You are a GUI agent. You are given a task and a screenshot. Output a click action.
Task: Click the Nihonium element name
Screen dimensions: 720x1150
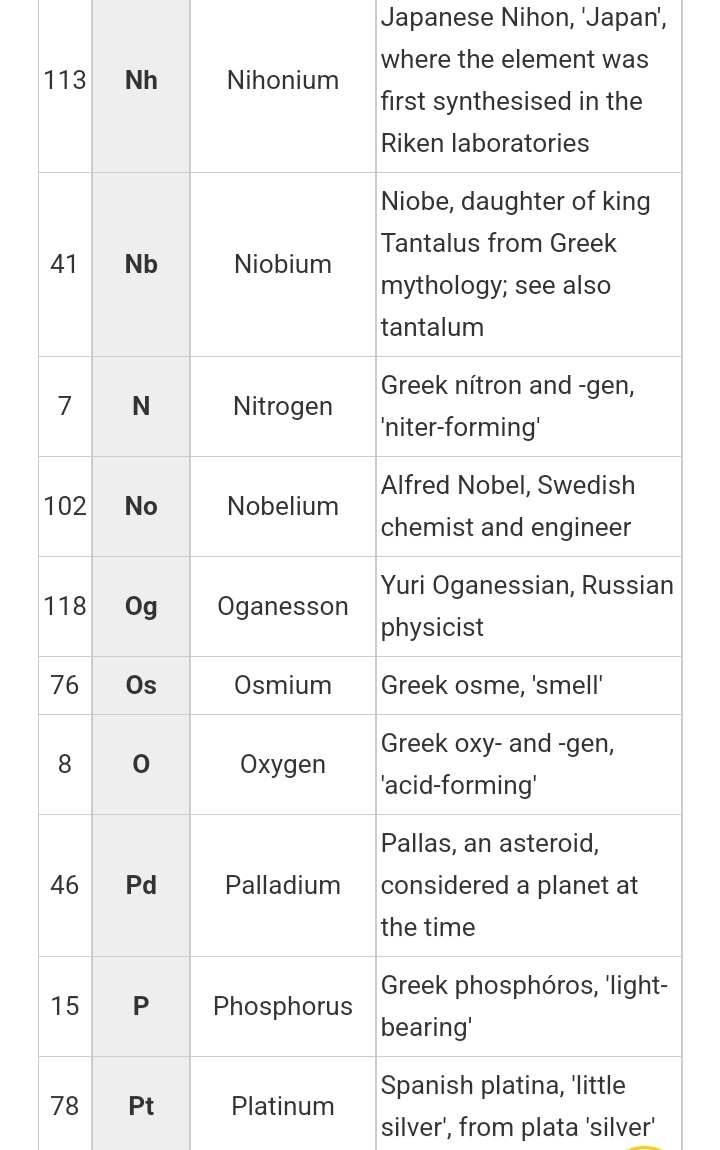tap(282, 80)
